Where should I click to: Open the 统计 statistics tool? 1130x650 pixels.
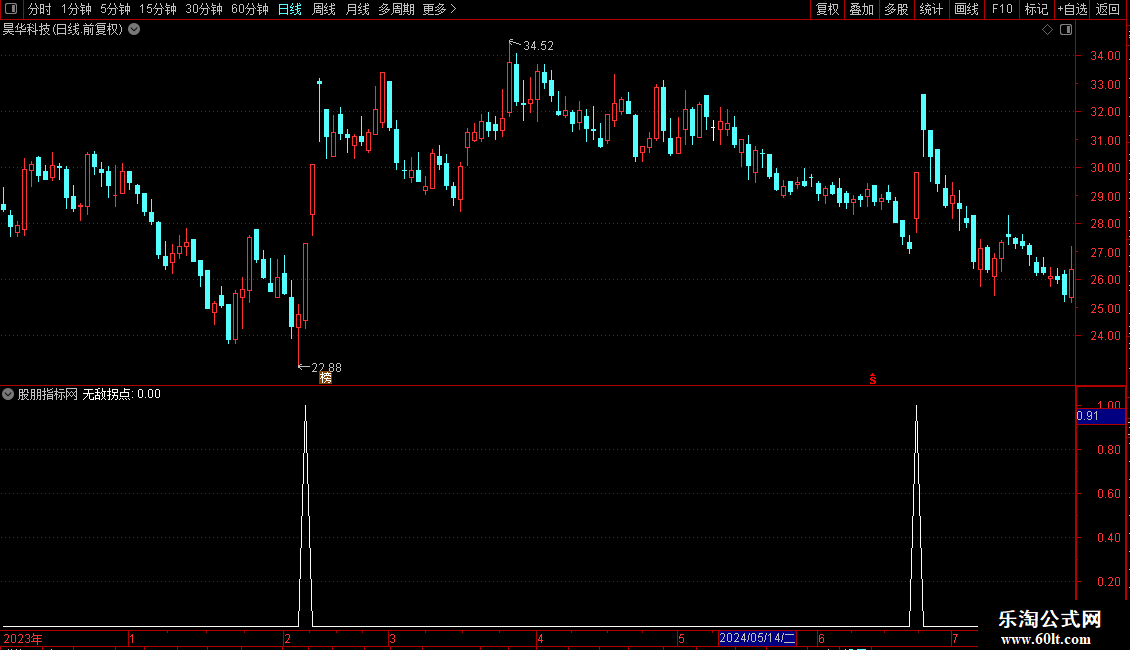point(930,9)
